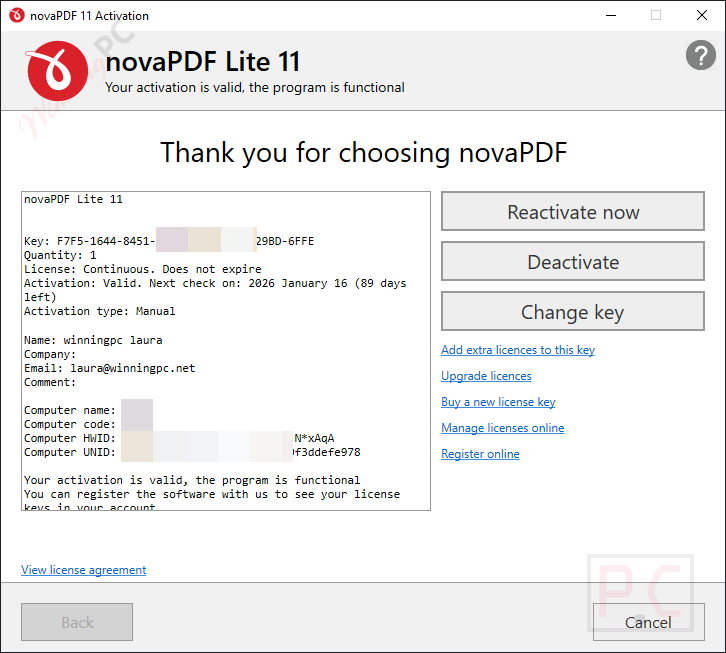The height and width of the screenshot is (653, 726).
Task: Go to Register online
Action: 480,454
